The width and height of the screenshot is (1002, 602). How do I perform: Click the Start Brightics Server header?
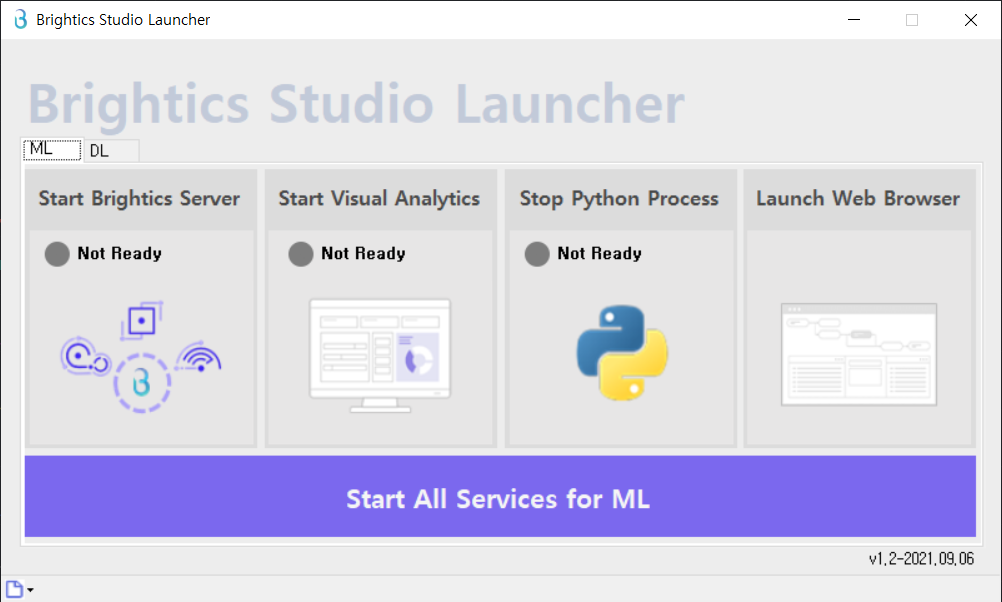coord(140,199)
